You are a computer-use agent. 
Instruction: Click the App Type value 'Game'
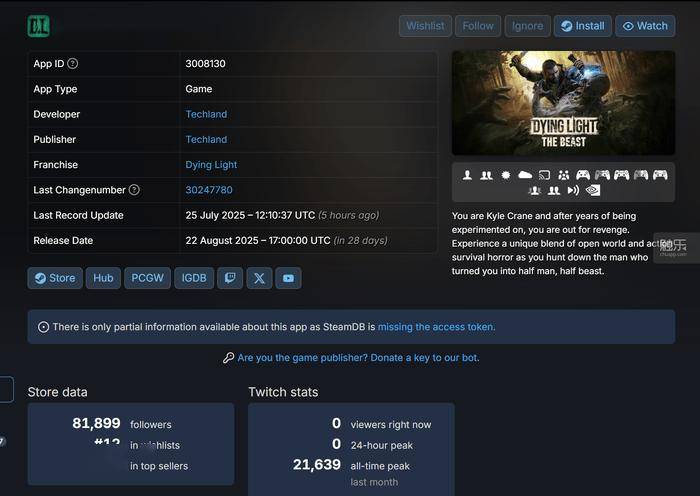199,89
